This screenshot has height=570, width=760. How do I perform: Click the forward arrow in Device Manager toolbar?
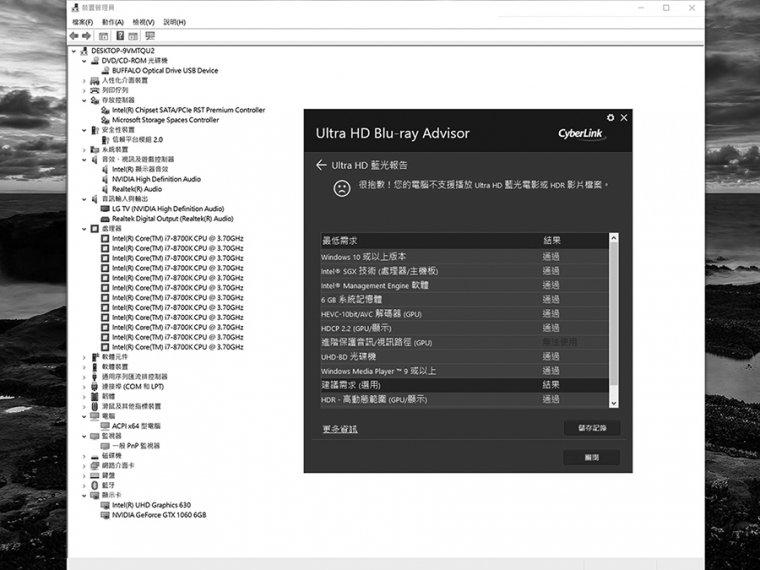tap(87, 36)
